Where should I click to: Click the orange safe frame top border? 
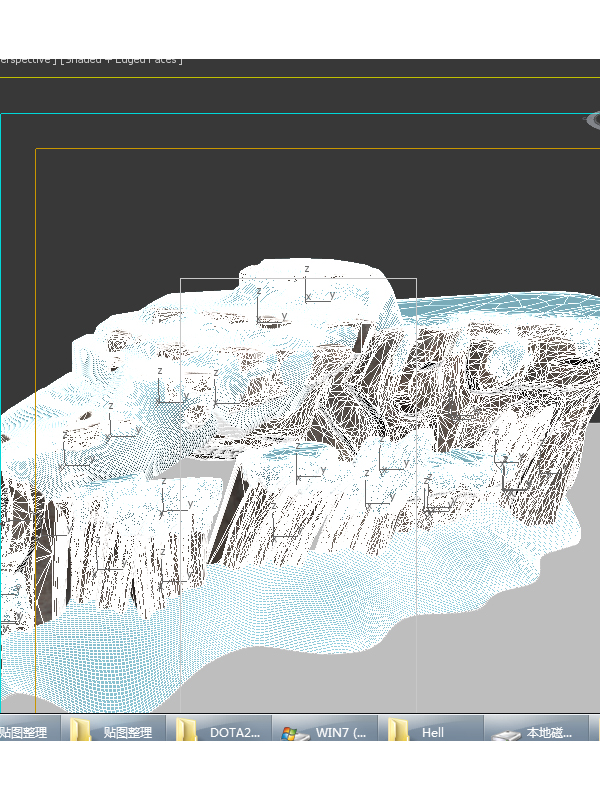pyautogui.click(x=300, y=149)
